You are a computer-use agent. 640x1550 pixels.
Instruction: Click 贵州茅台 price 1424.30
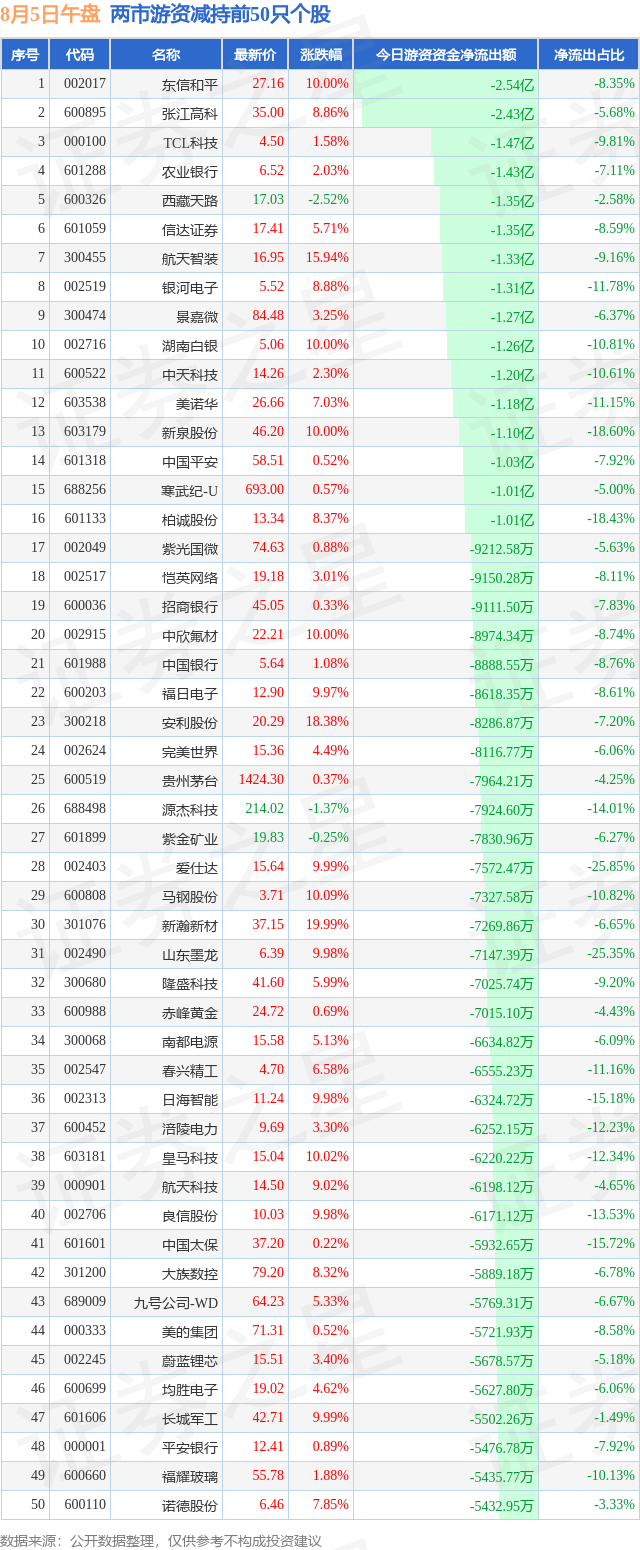262,780
